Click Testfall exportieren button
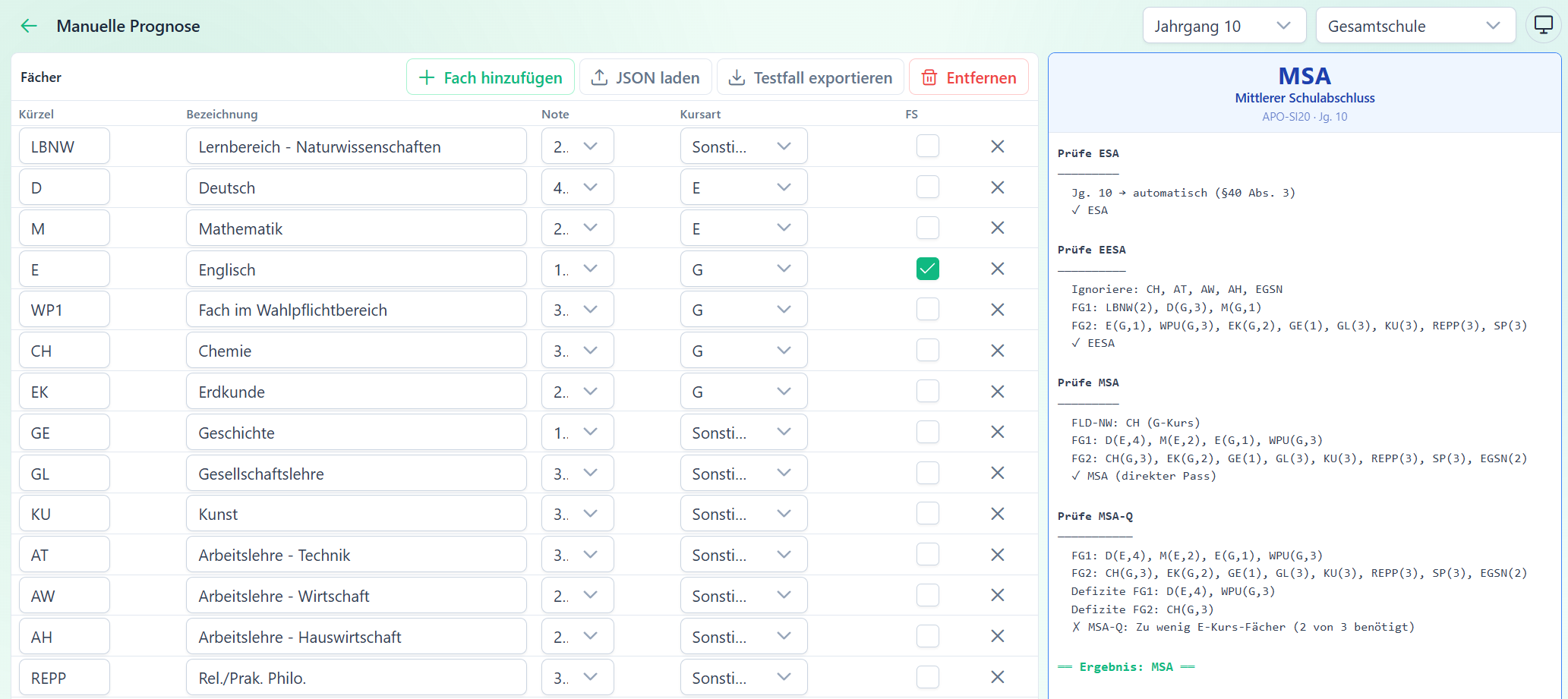Viewport: 1568px width, 699px height. [810, 77]
